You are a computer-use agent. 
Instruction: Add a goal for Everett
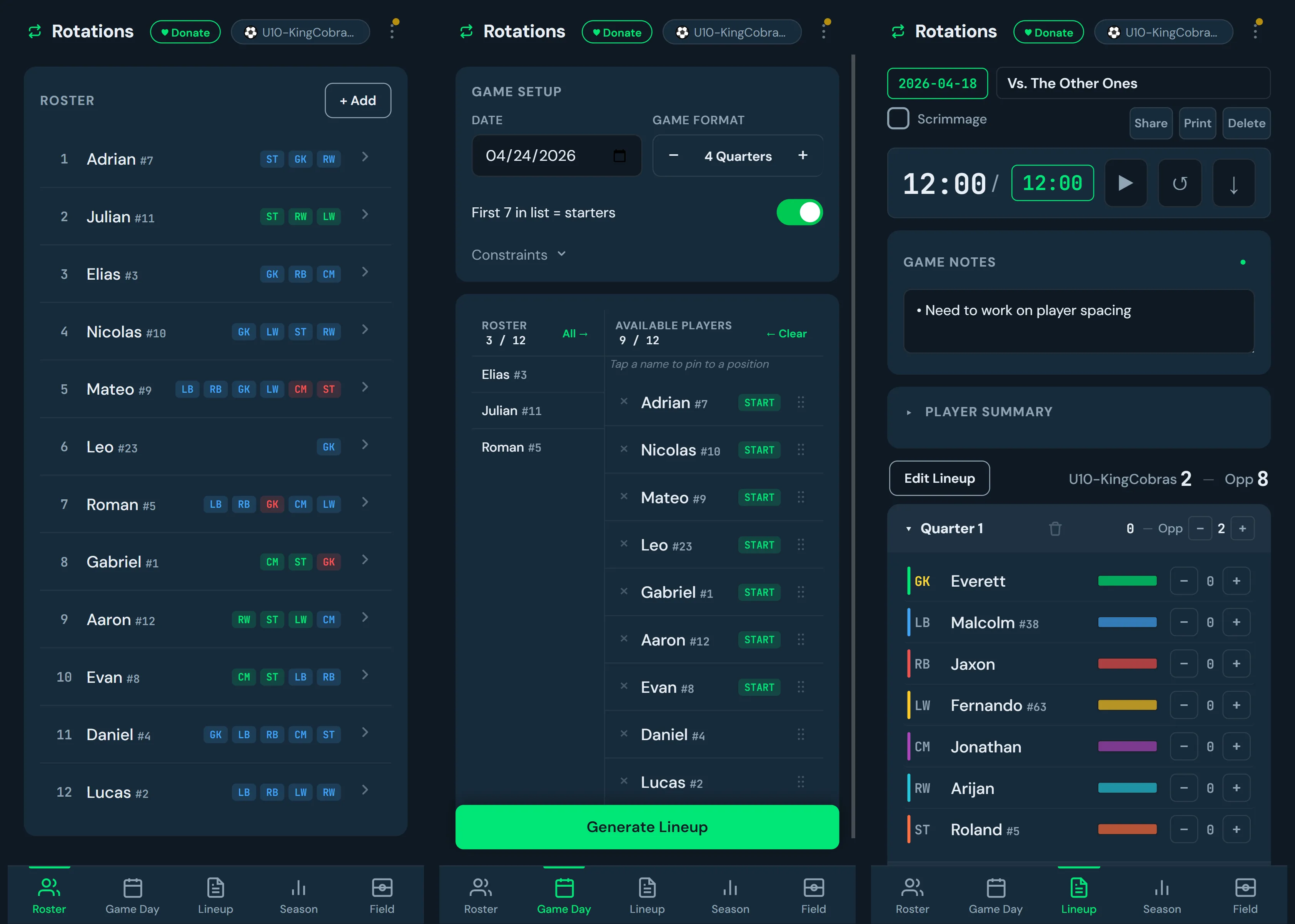pos(1236,582)
